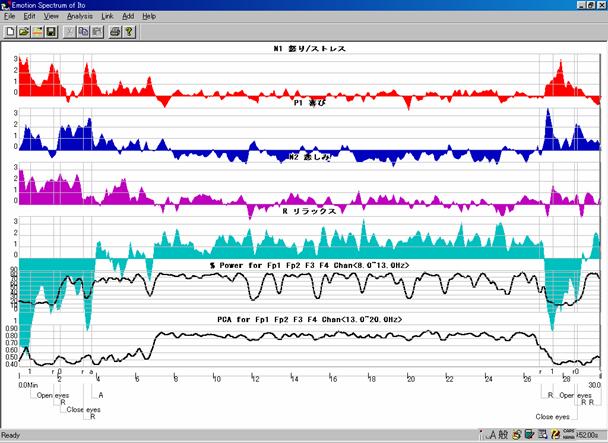Click the red-green circular tray icon
The image size is (608, 443).
click(517, 435)
